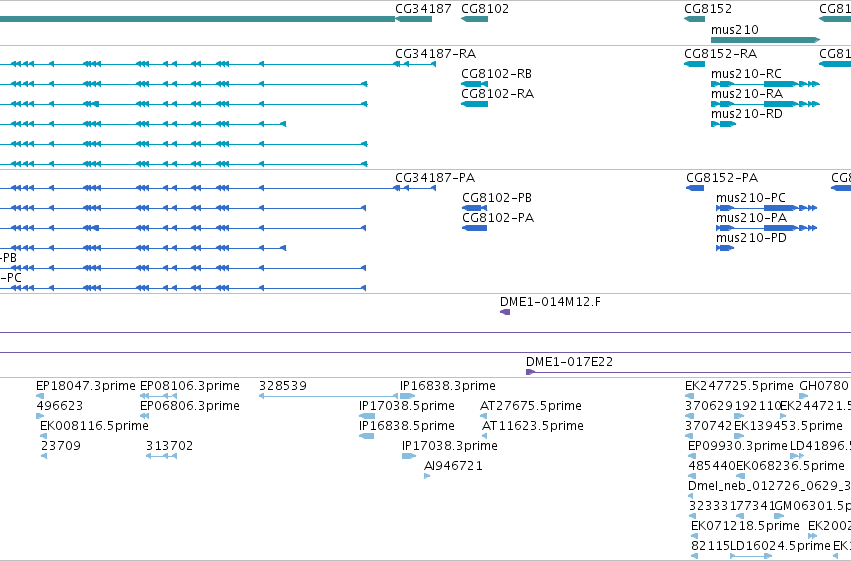851x561 pixels.
Task: Select the 328539 EST feature
Action: pos(328,396)
